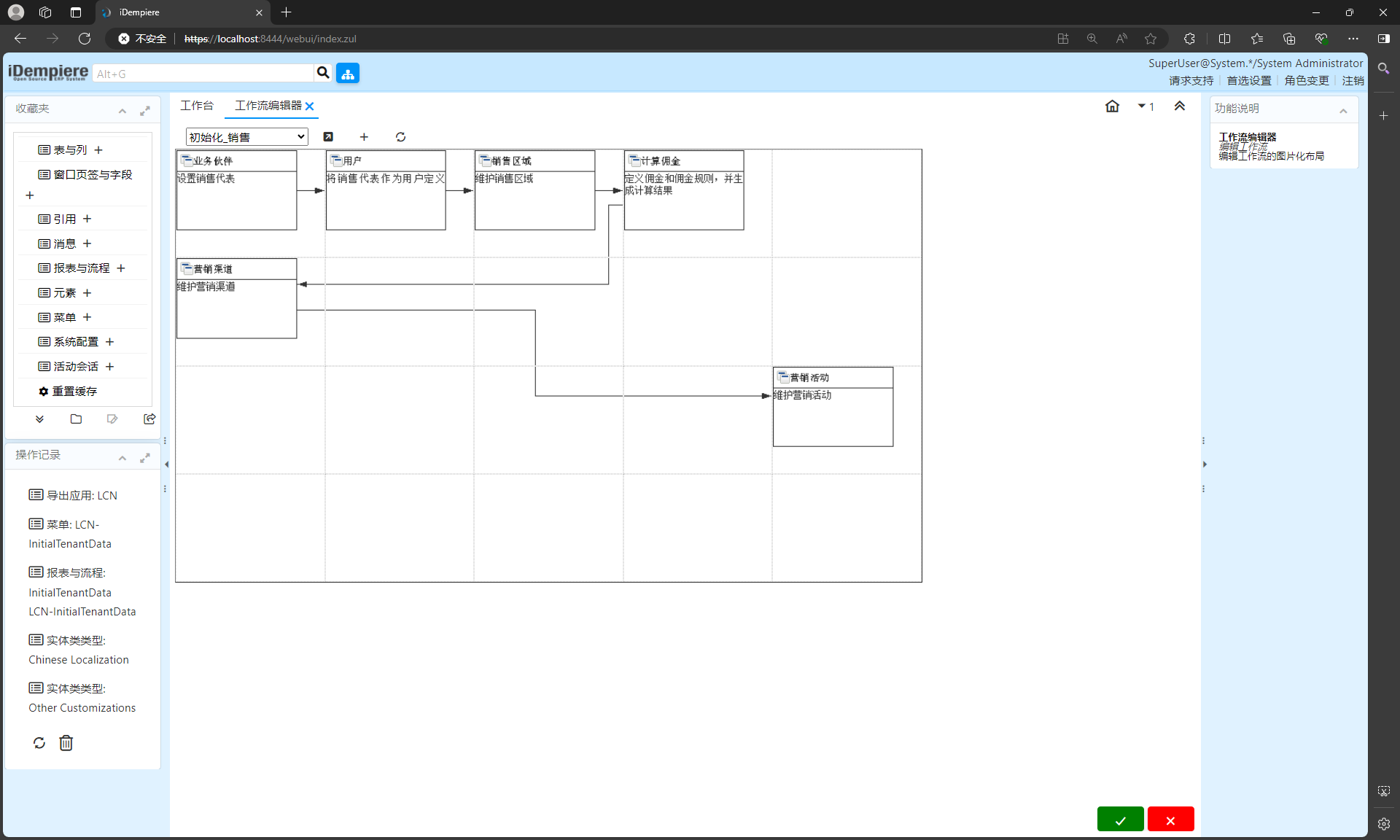The height and width of the screenshot is (840, 1400).
Task: Open 首选设置 preferences
Action: [x=1248, y=81]
